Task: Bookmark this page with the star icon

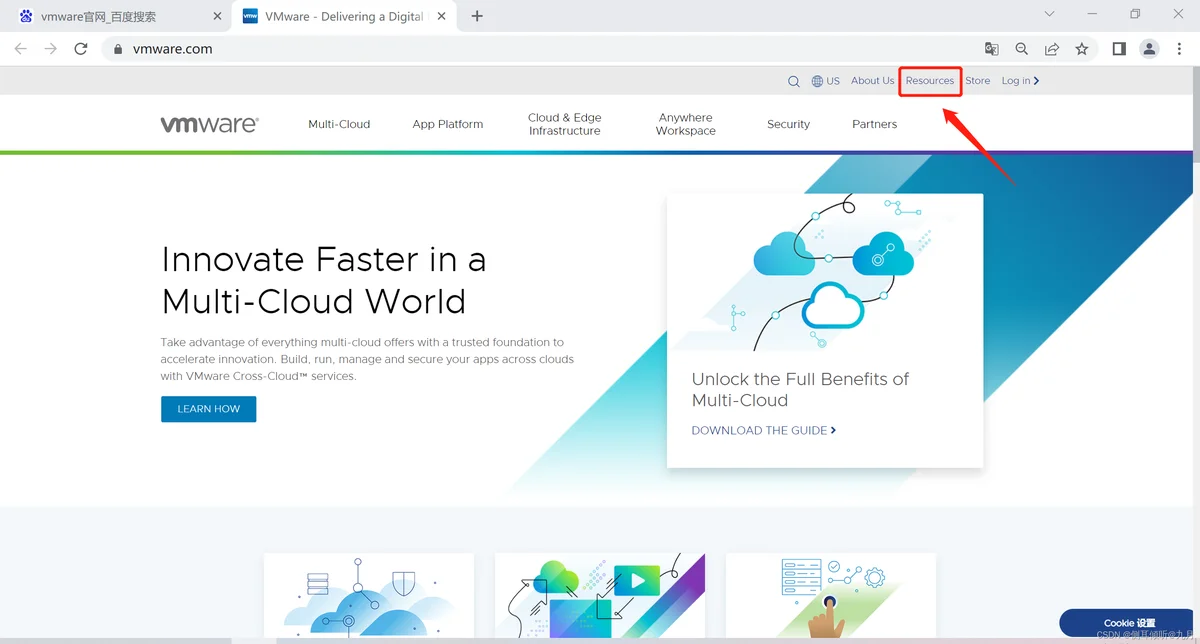Action: (1081, 48)
